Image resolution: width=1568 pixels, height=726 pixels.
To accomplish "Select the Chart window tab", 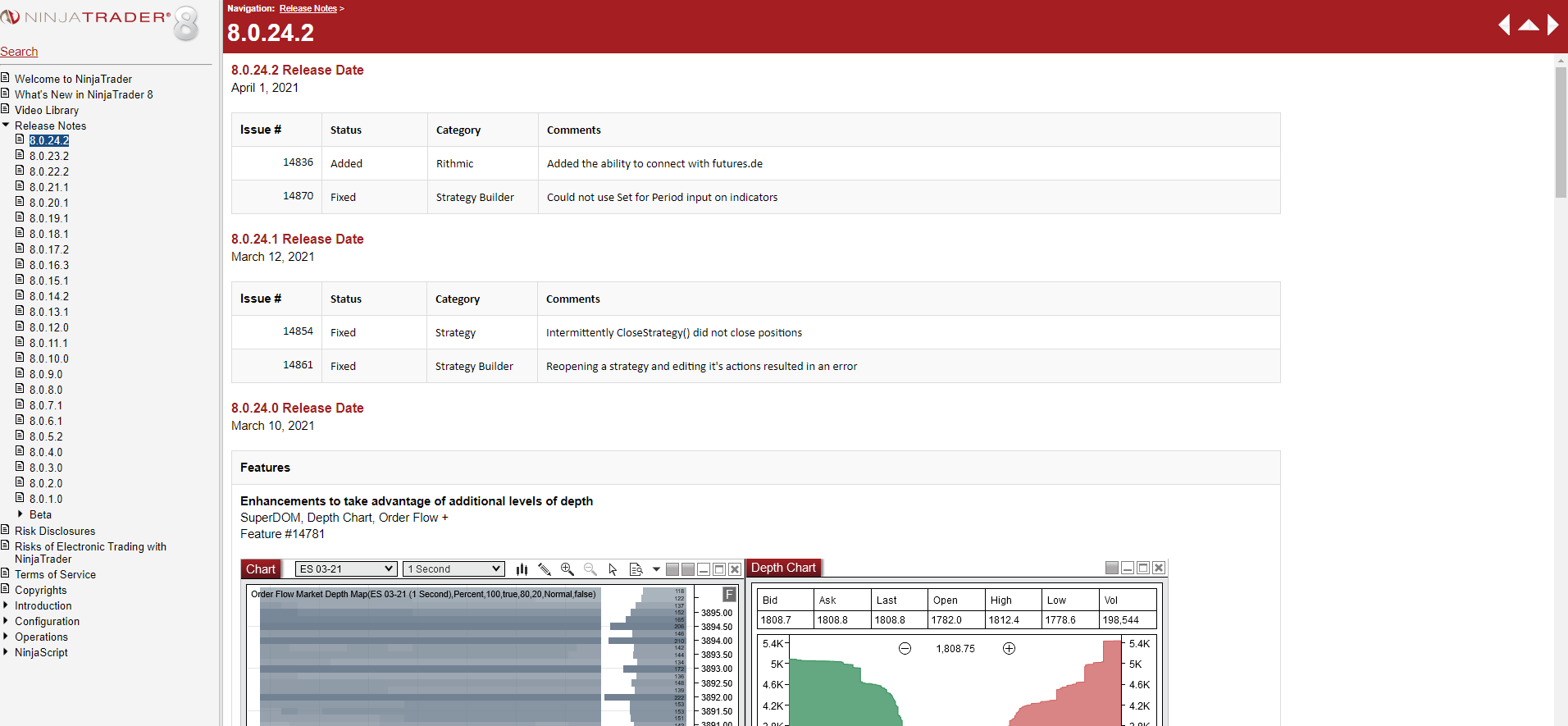I will (261, 569).
